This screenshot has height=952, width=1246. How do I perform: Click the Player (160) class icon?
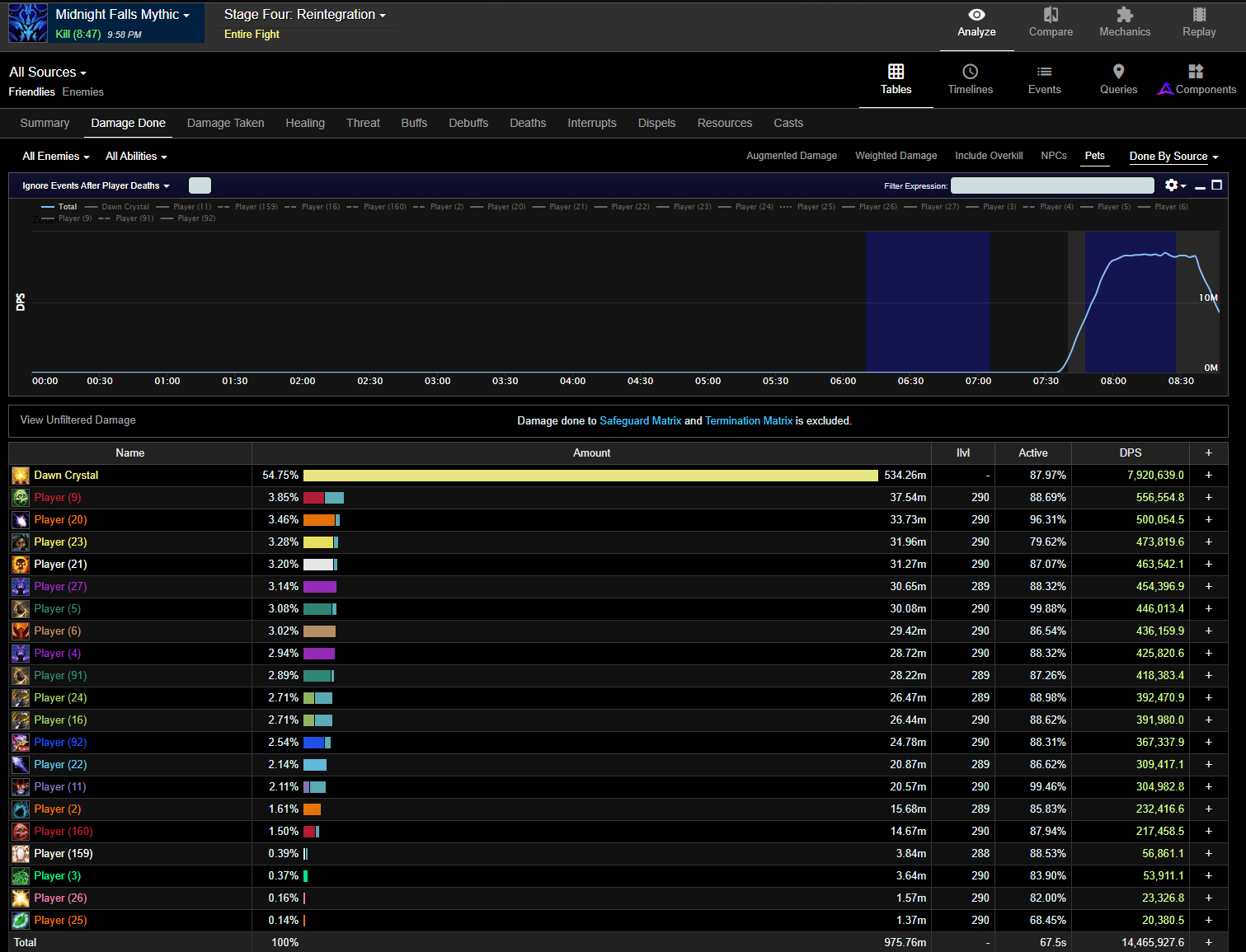pos(21,832)
